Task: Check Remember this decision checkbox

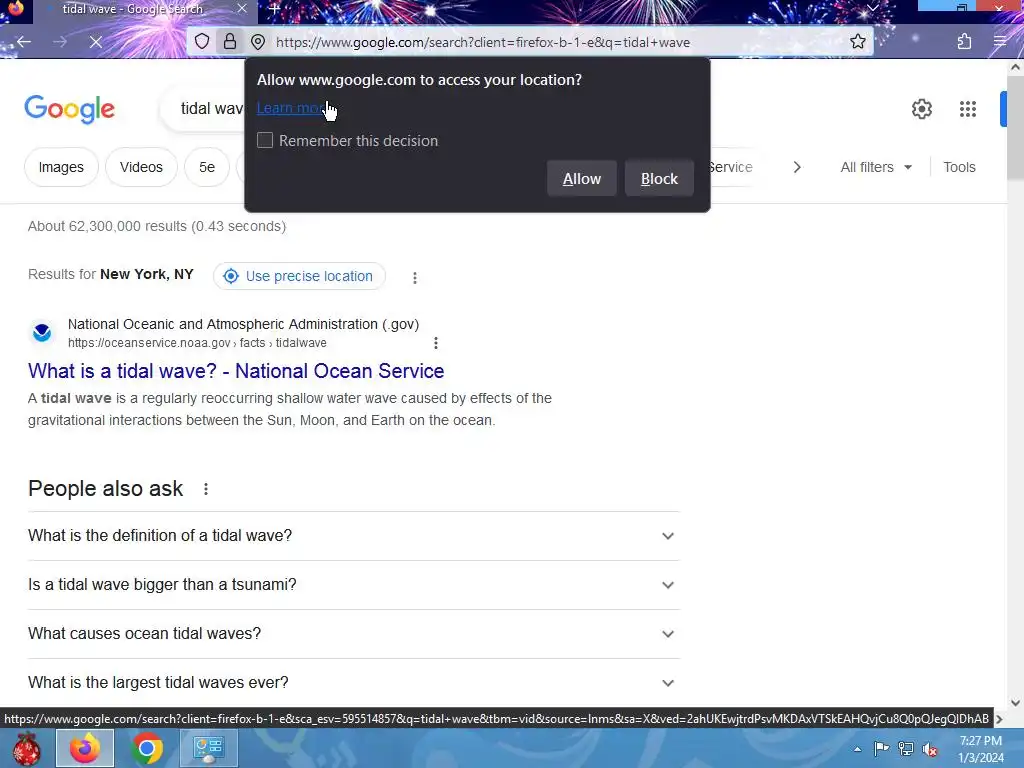Action: click(264, 140)
